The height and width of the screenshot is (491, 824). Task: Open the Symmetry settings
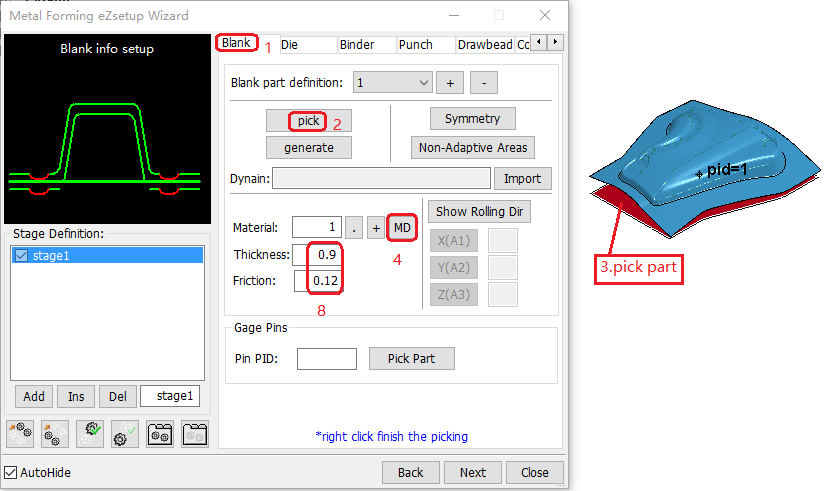[x=472, y=119]
